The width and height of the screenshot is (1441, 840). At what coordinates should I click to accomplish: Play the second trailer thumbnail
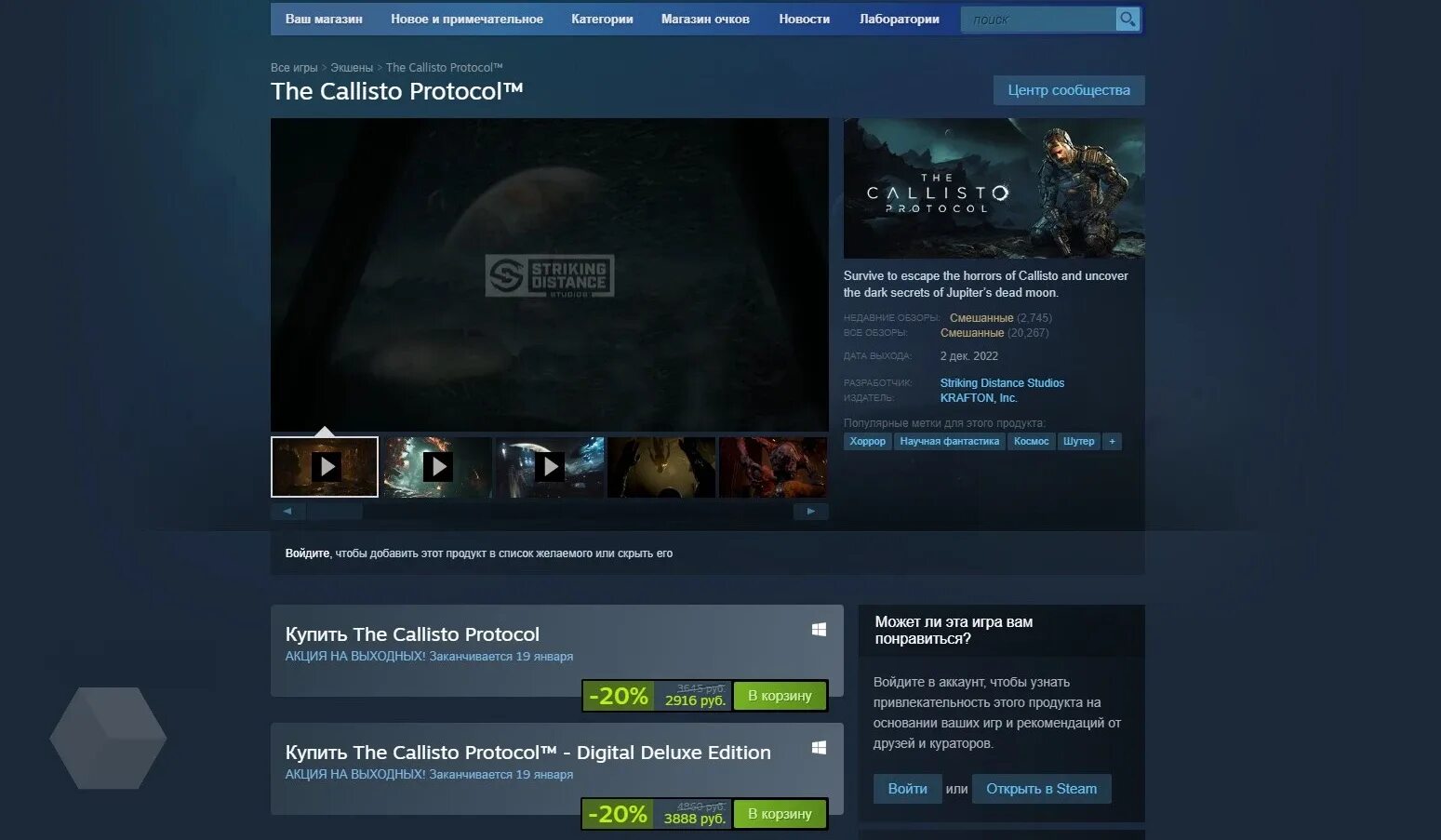tap(437, 467)
